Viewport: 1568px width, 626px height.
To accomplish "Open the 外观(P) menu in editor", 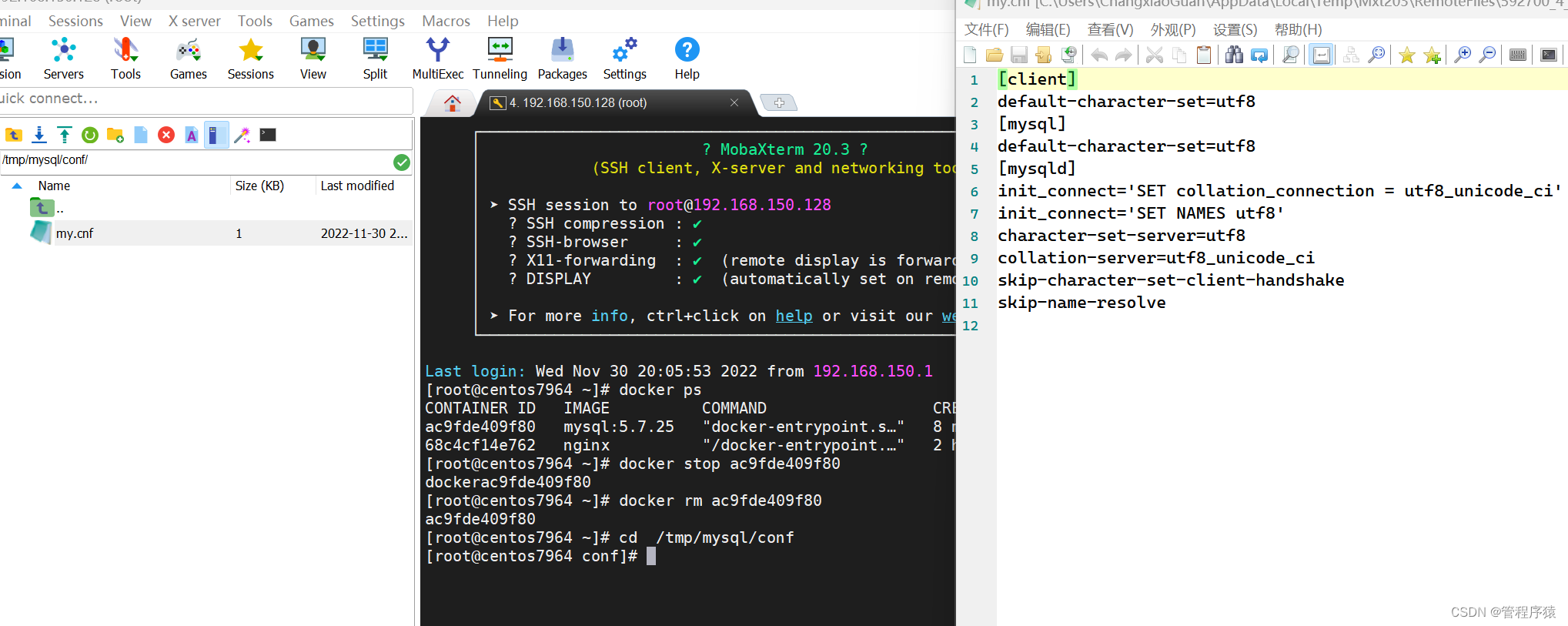I will [x=1173, y=30].
